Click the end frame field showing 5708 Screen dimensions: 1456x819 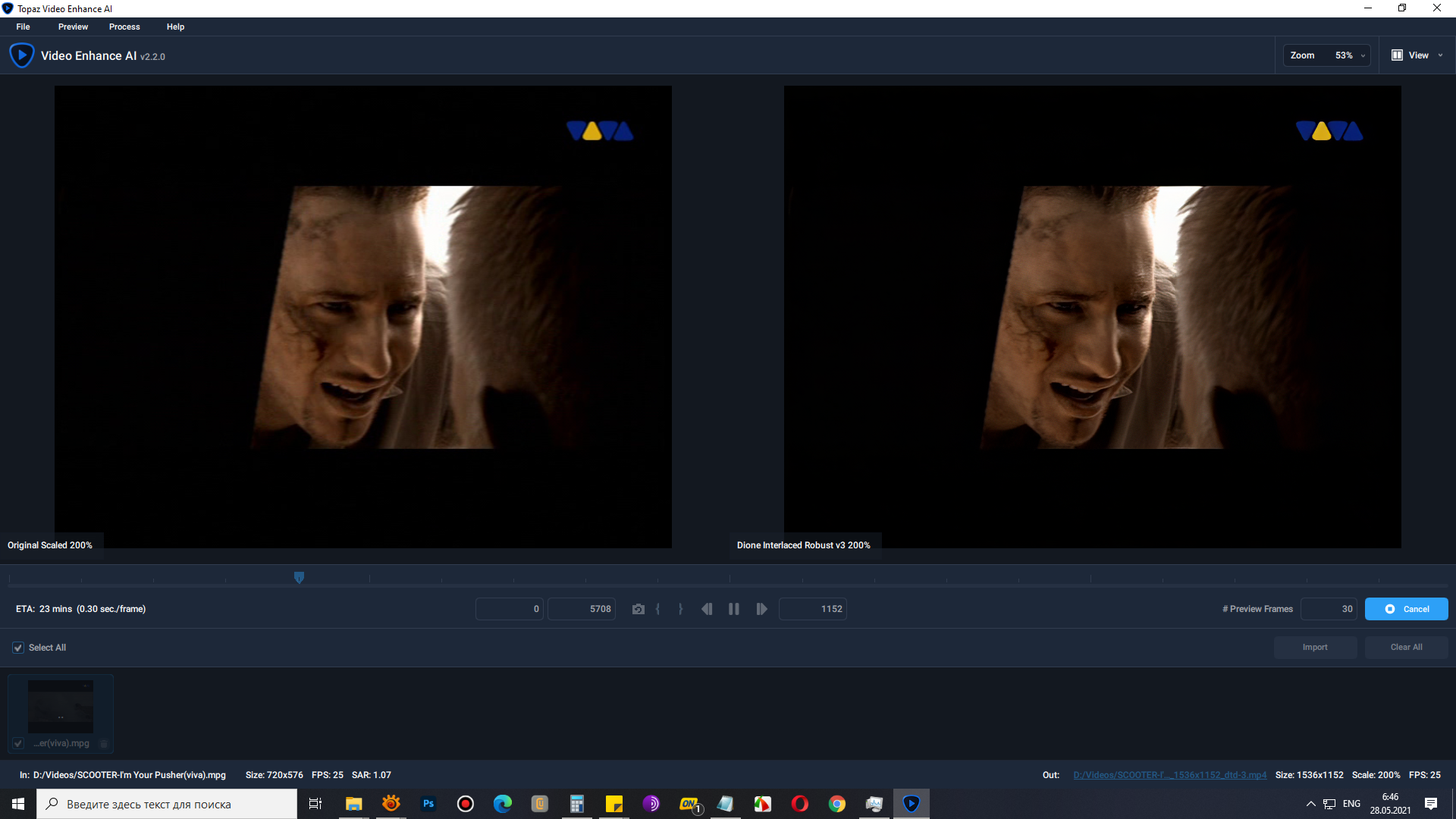[x=582, y=609]
